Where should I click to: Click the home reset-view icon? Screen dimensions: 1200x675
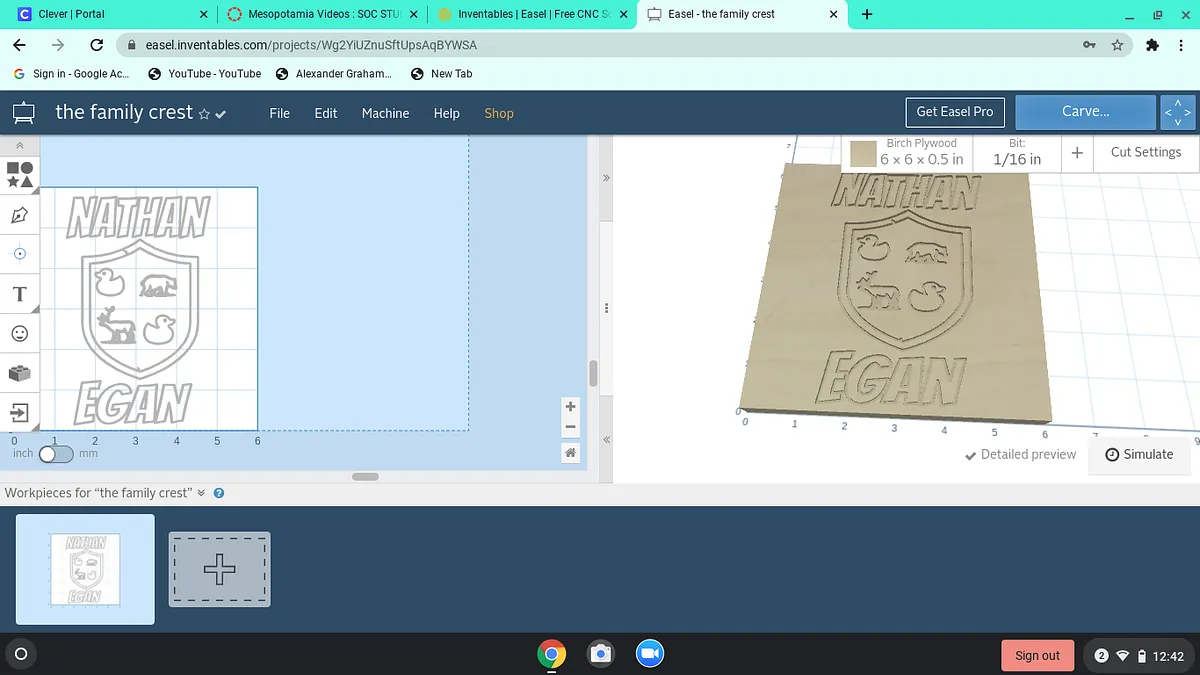point(570,453)
